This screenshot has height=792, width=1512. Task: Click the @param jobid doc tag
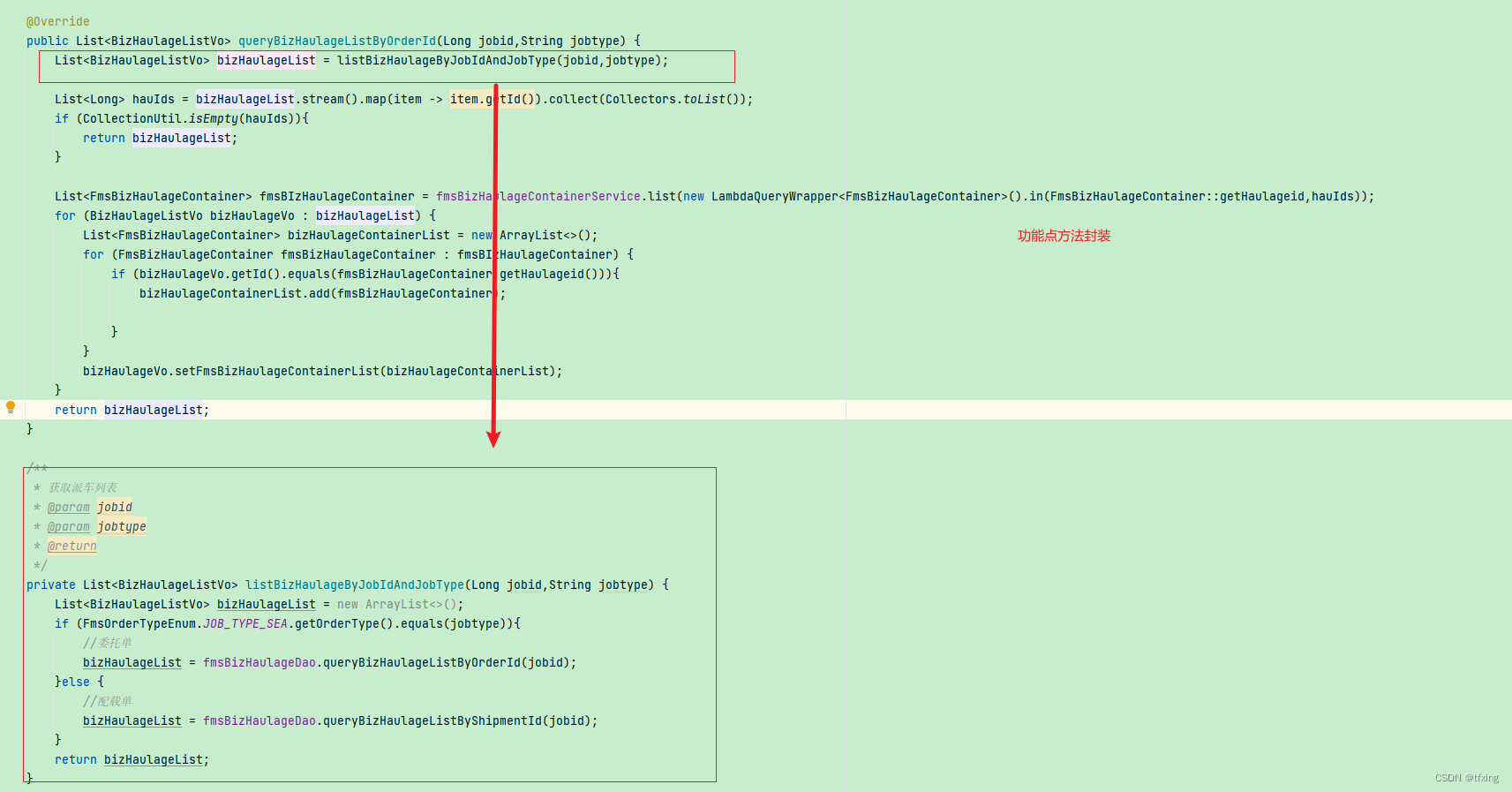tap(90, 507)
